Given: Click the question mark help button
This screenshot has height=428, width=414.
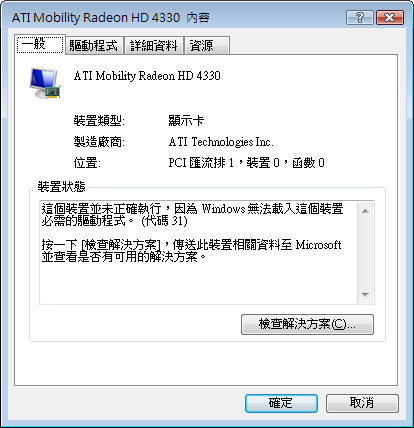Looking at the screenshot, I should click(360, 17).
